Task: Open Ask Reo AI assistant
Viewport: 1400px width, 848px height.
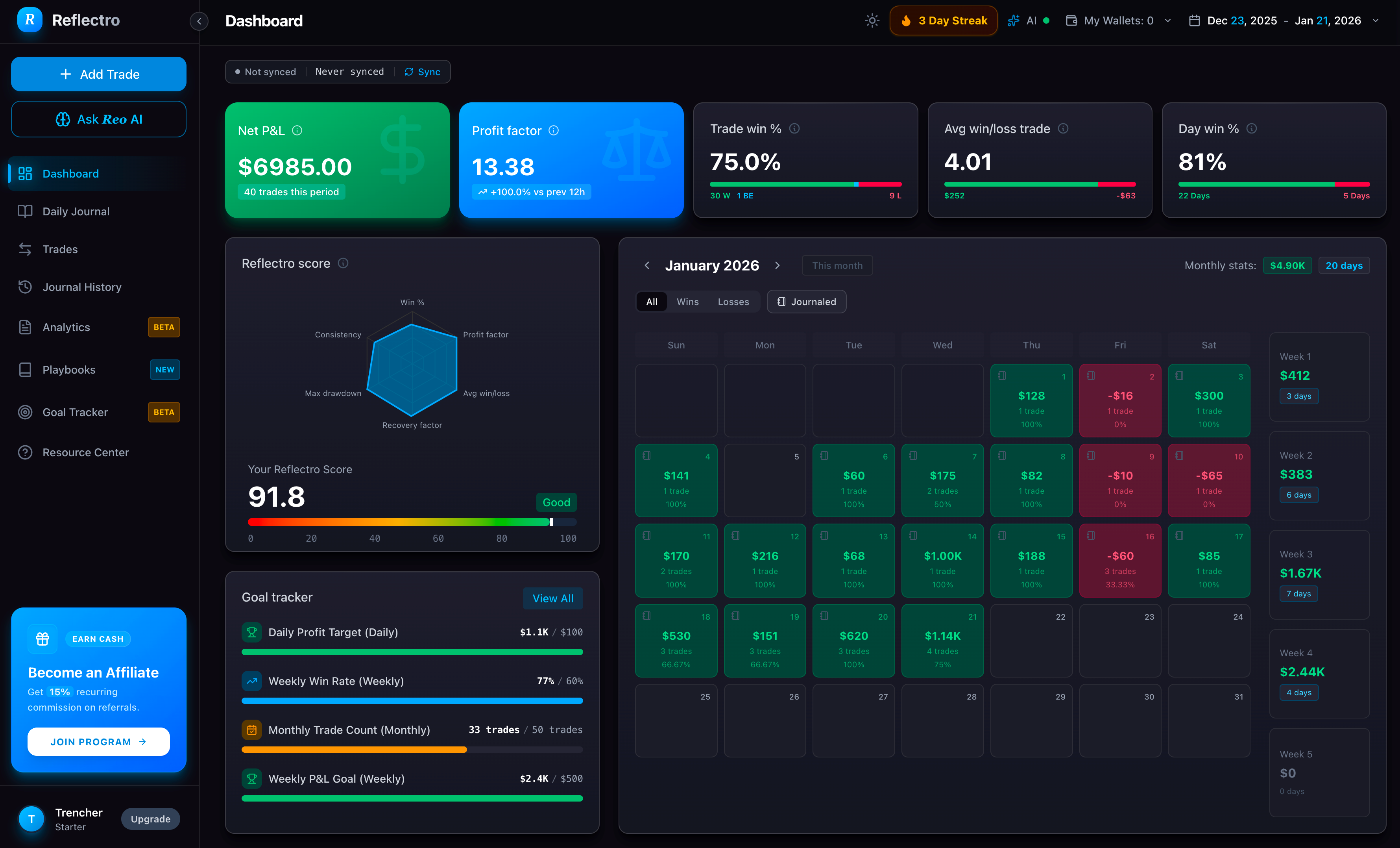Action: [99, 119]
